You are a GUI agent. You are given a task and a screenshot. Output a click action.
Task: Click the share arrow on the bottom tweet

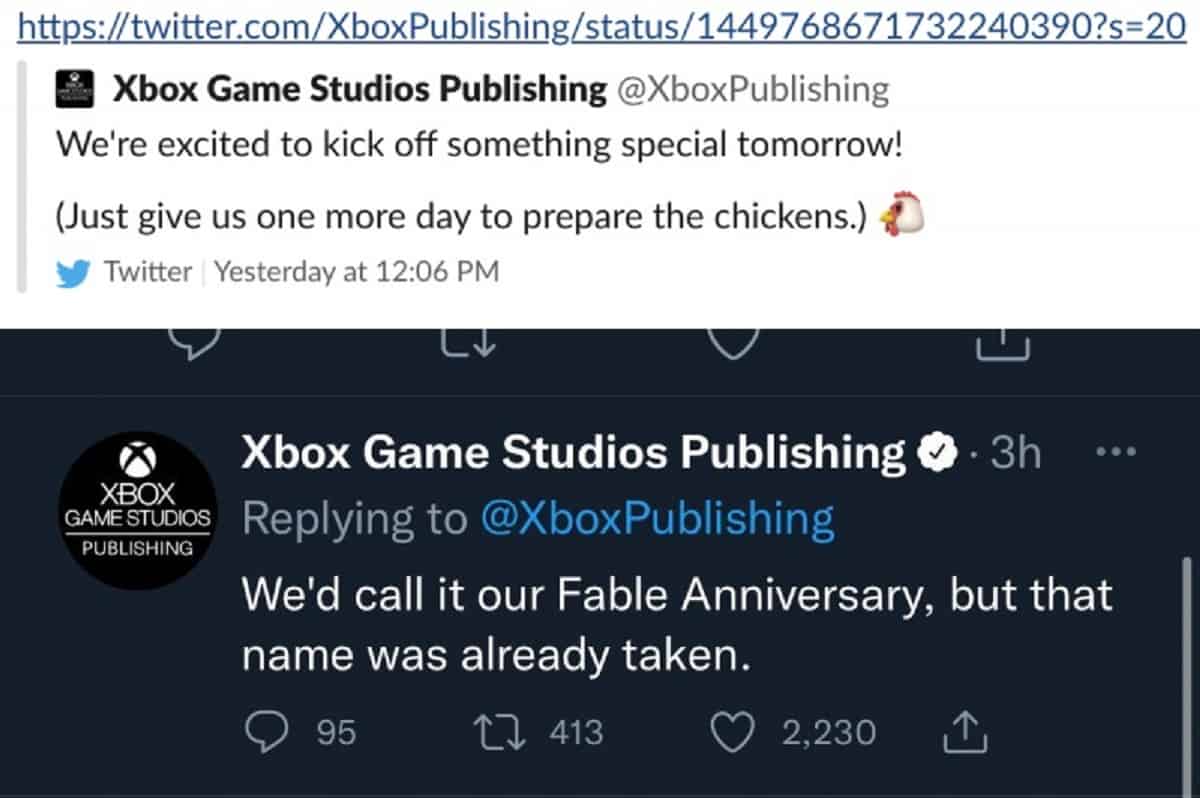coord(966,731)
